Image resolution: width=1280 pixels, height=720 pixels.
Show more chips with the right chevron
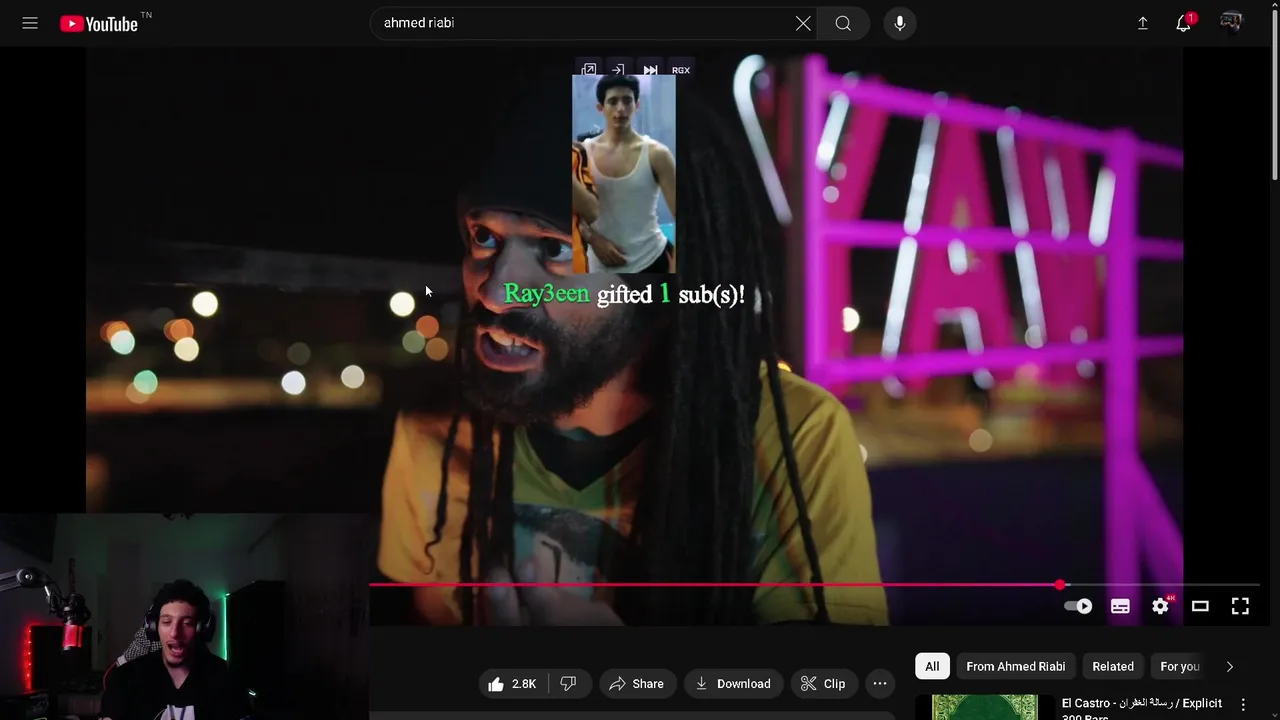click(x=1230, y=666)
